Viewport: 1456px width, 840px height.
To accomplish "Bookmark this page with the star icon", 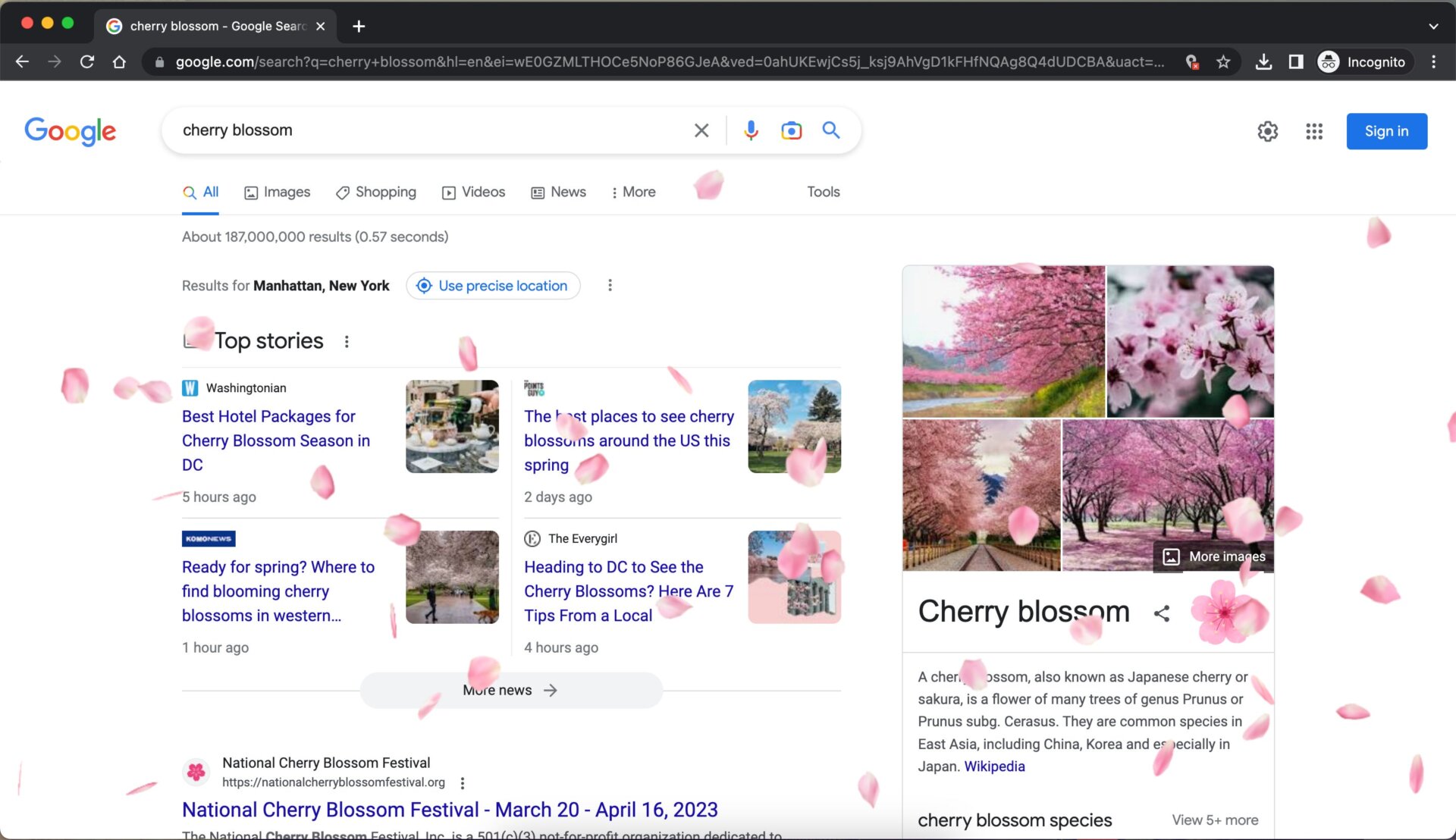I will (1223, 61).
